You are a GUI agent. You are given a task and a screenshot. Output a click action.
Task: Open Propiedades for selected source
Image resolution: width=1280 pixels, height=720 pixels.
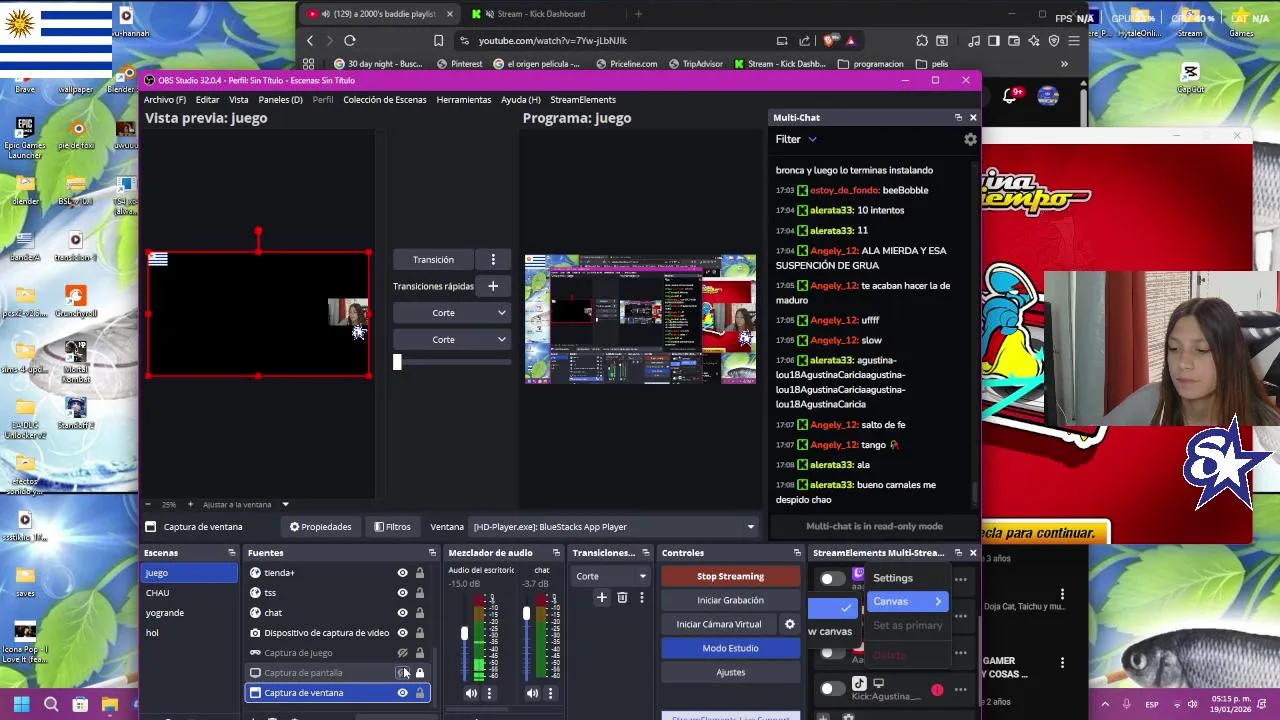[321, 527]
